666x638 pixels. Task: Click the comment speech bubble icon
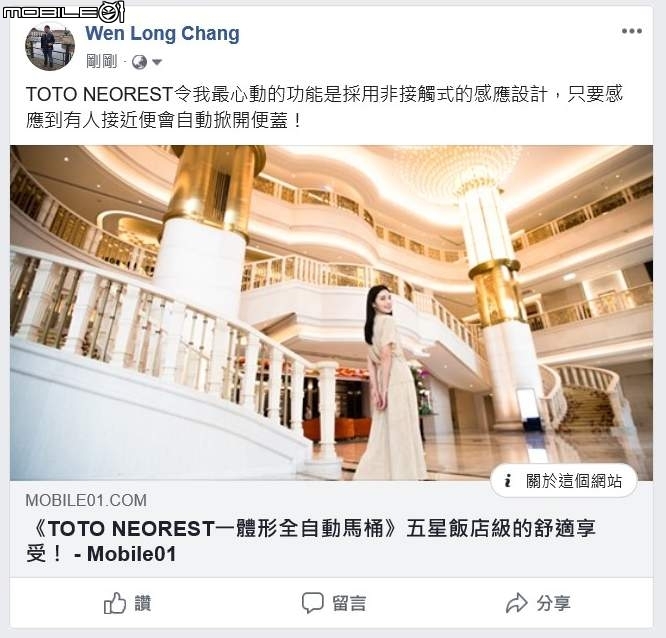point(313,603)
